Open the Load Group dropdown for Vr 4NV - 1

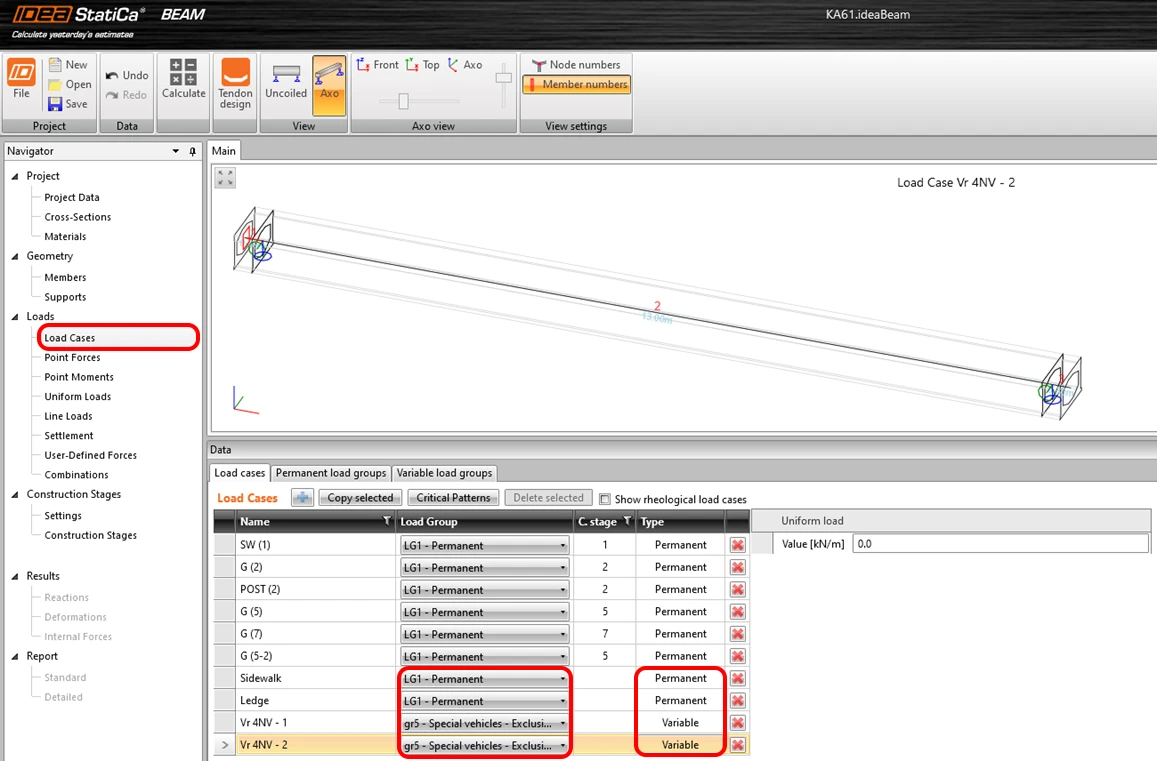click(x=562, y=723)
